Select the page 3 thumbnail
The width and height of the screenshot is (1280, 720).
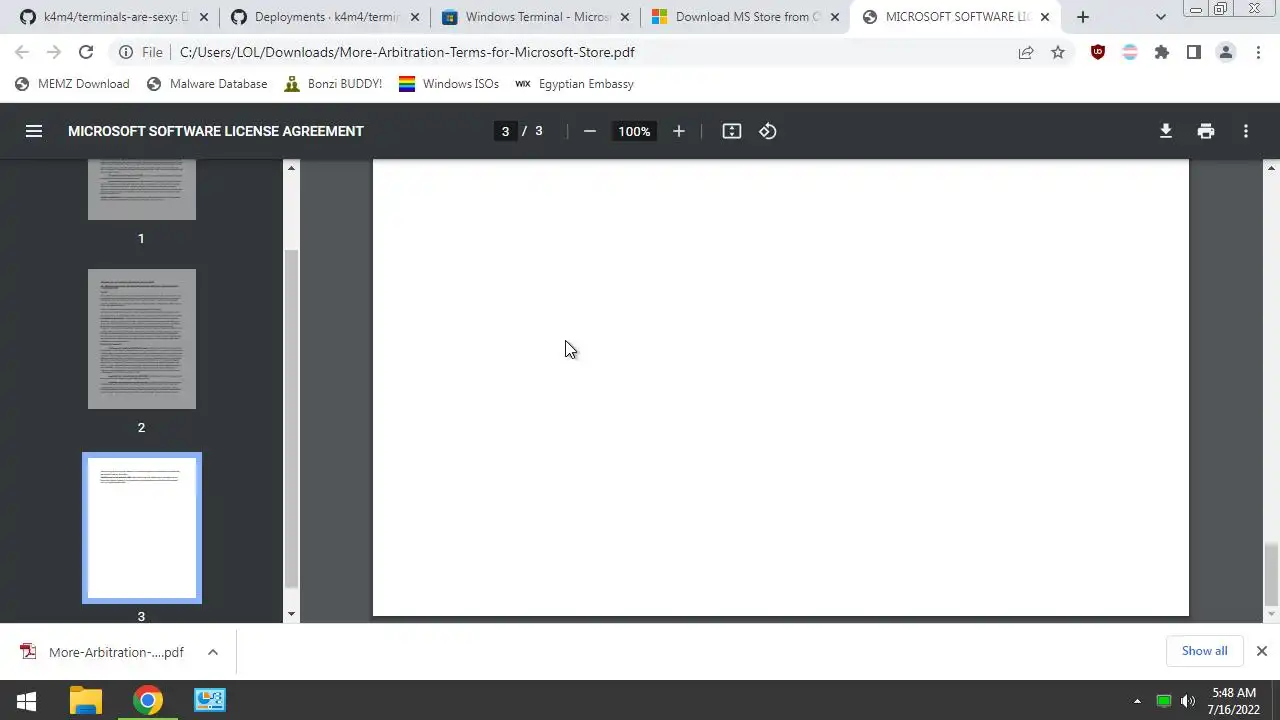tap(142, 528)
